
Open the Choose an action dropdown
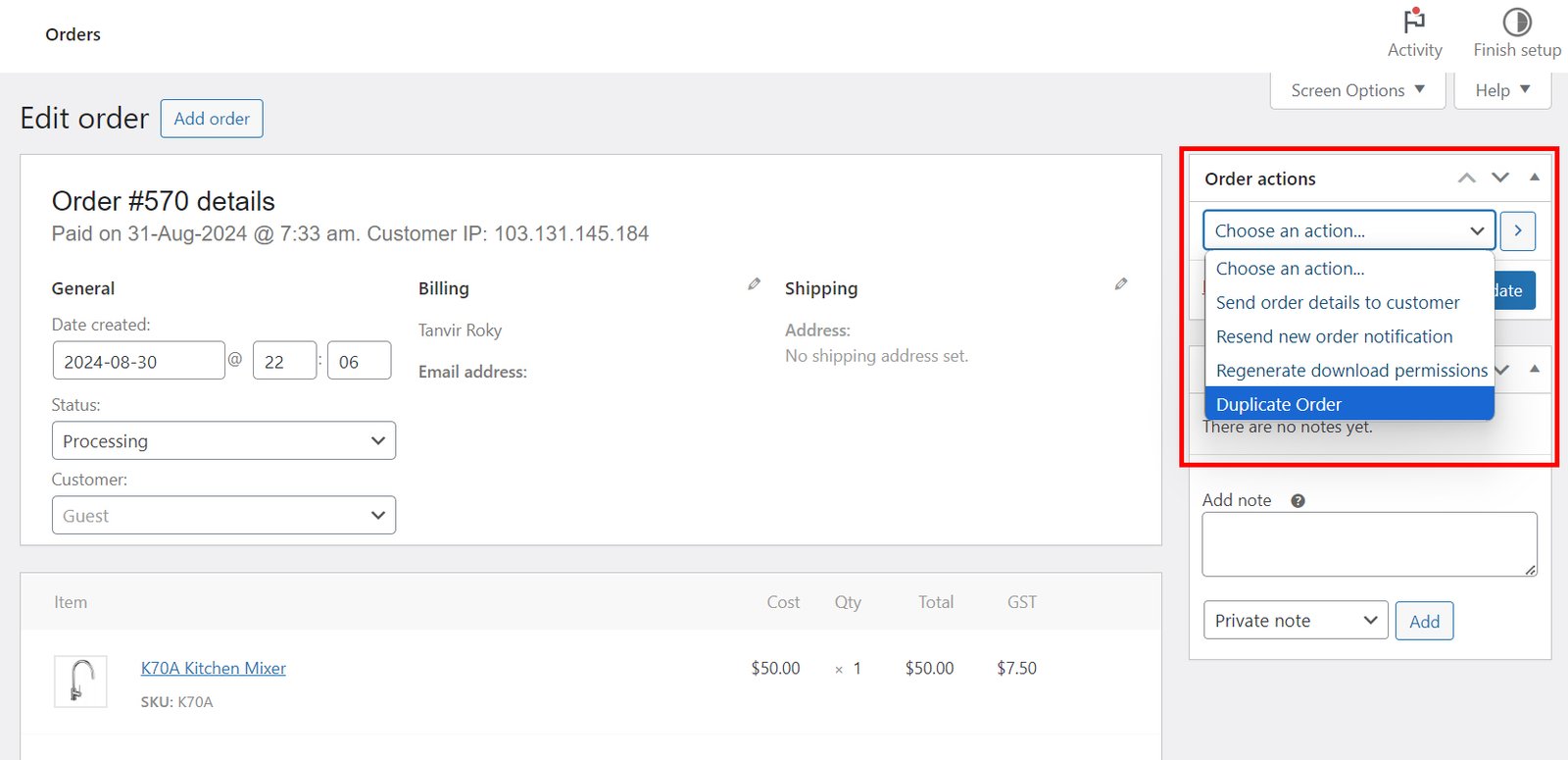tap(1349, 230)
